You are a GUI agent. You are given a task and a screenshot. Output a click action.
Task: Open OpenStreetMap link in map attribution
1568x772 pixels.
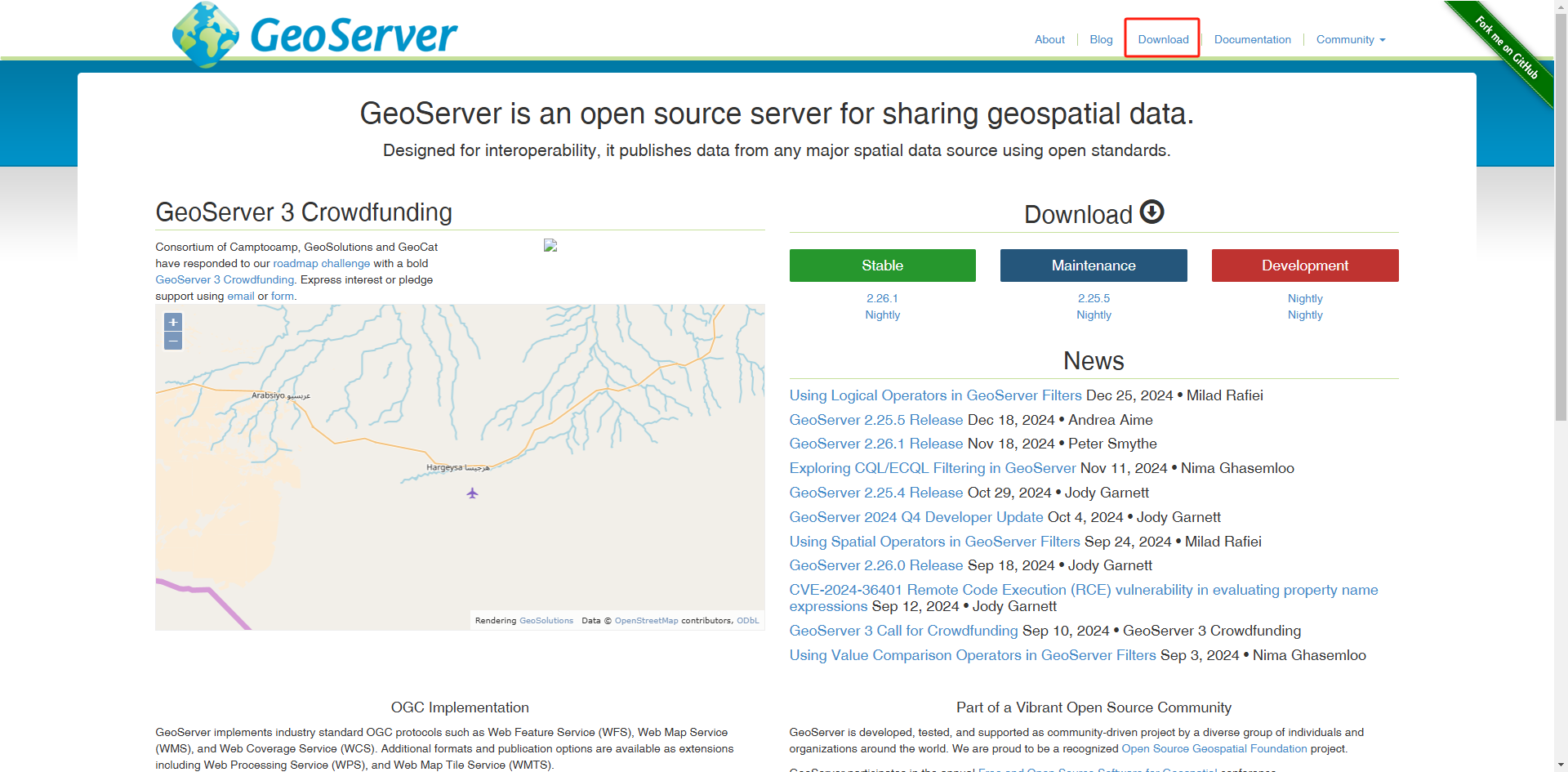(646, 621)
